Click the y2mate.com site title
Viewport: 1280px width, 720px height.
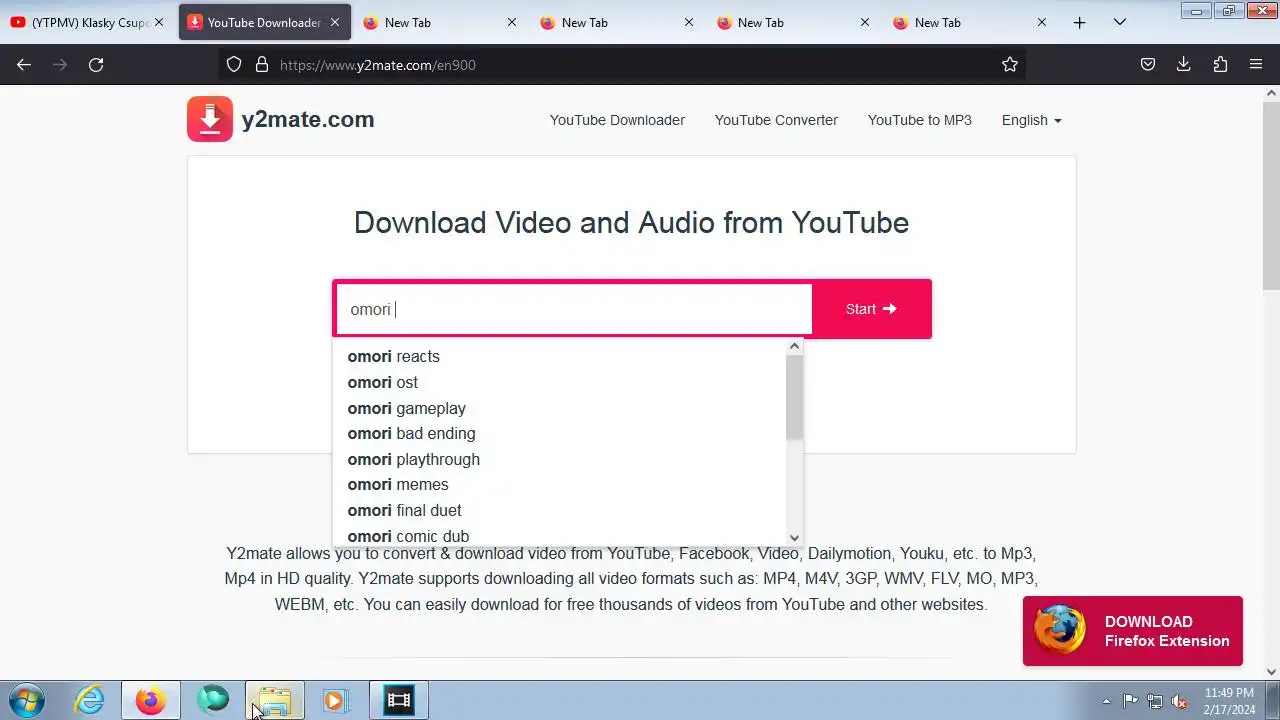tap(308, 119)
